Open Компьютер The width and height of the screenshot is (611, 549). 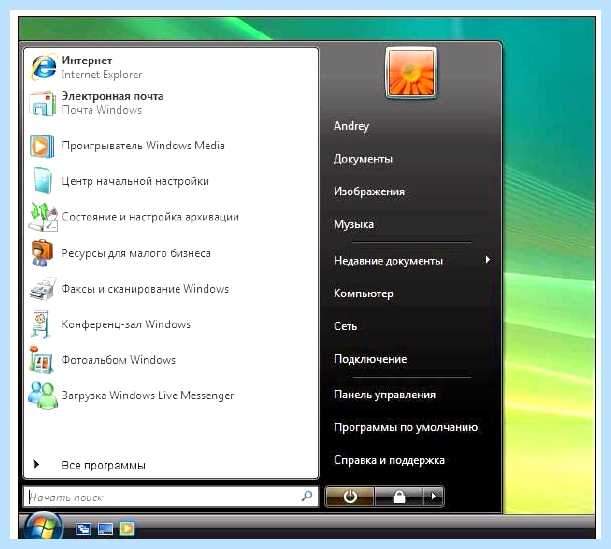364,293
